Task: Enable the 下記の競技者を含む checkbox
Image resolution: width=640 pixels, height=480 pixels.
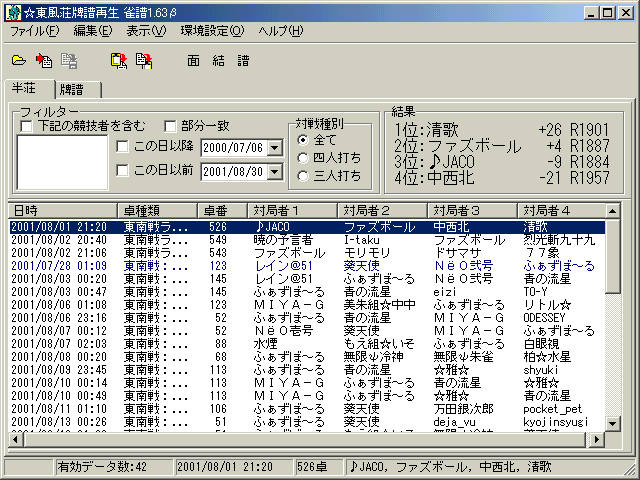Action: pyautogui.click(x=27, y=126)
